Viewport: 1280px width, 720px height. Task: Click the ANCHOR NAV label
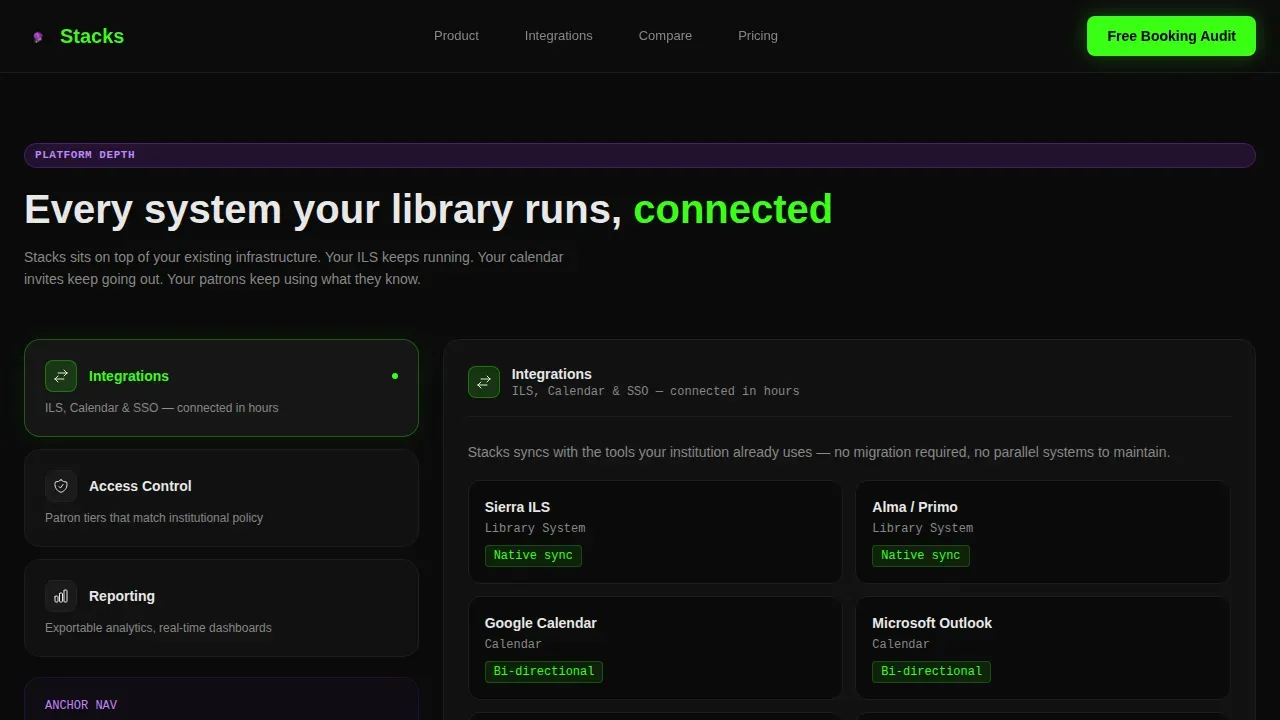click(x=81, y=705)
